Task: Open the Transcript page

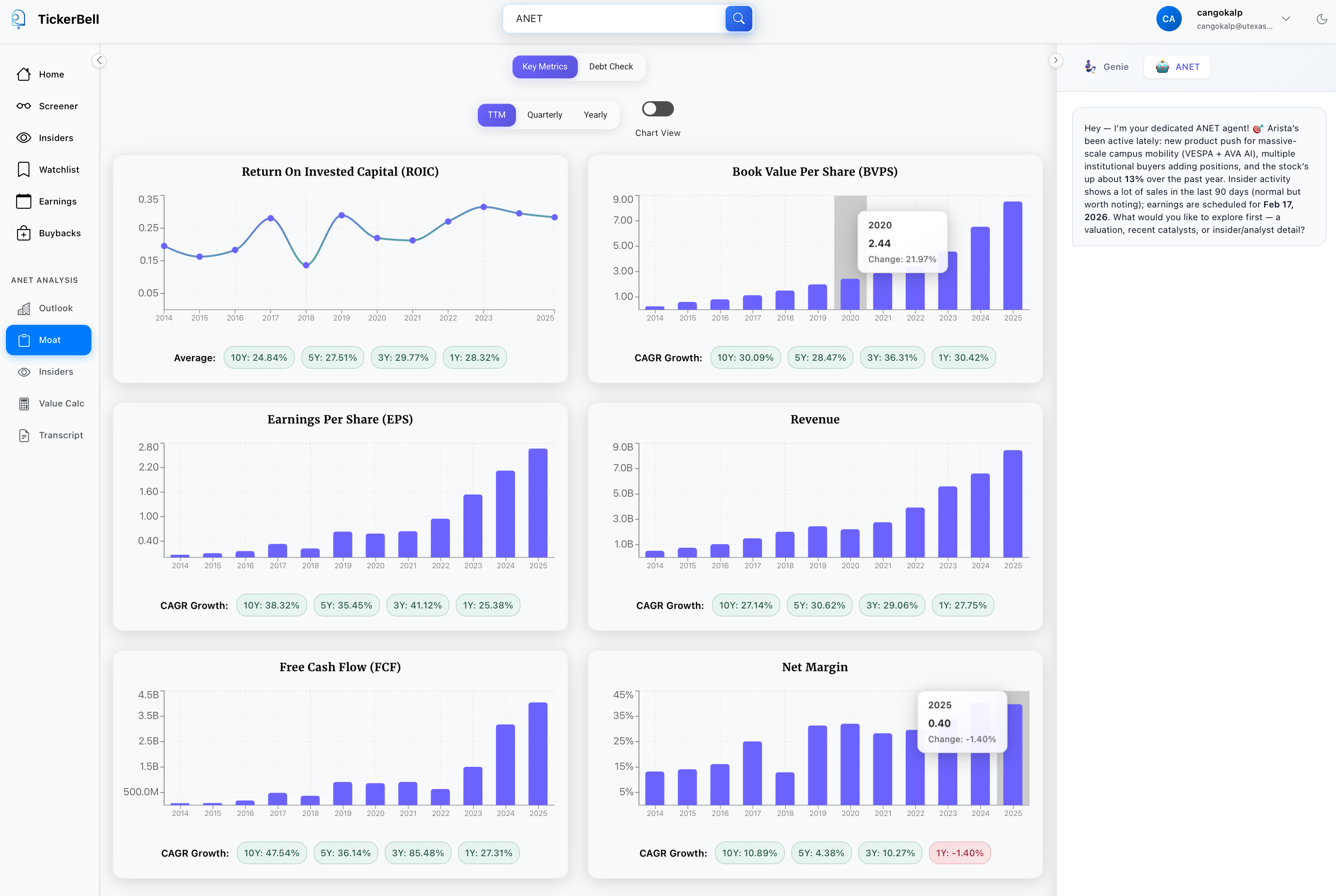Action: pos(60,435)
